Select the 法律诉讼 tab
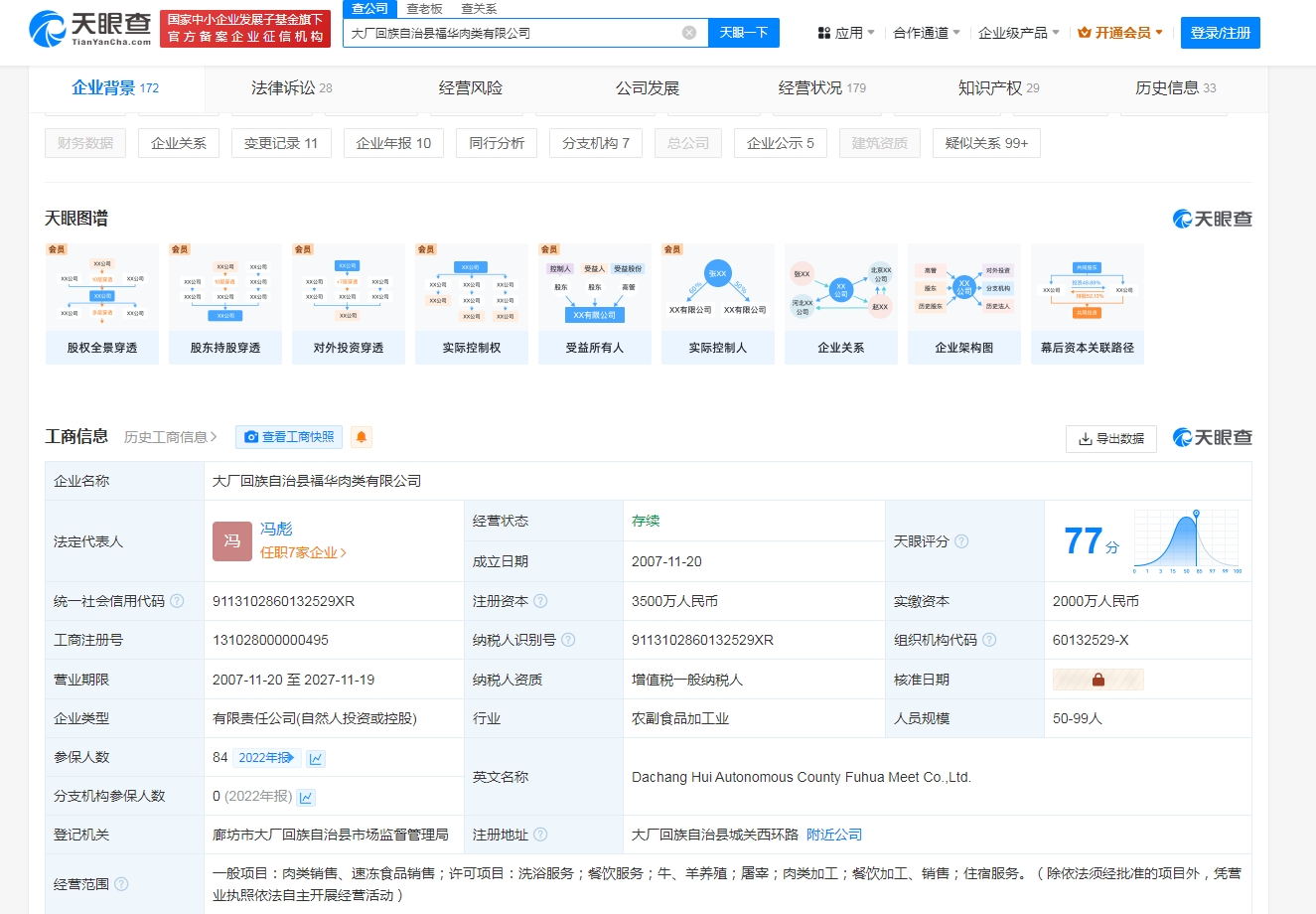 (x=292, y=88)
